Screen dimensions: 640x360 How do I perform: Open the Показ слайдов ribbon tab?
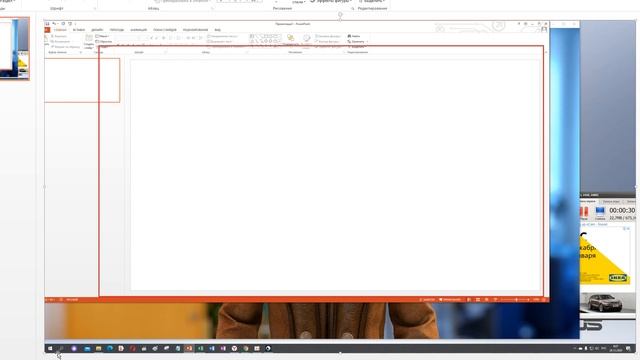[165, 30]
